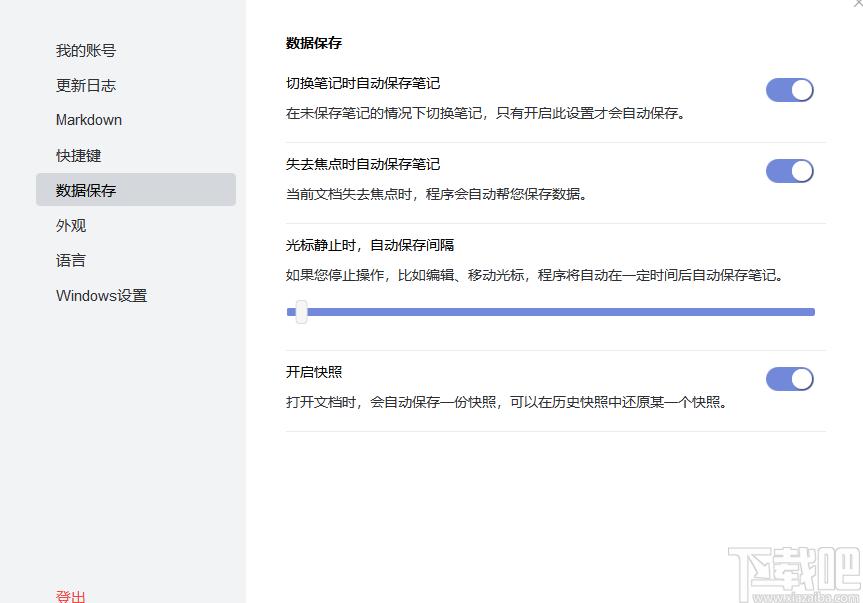Open 更新日志 in the sidebar

[x=86, y=85]
